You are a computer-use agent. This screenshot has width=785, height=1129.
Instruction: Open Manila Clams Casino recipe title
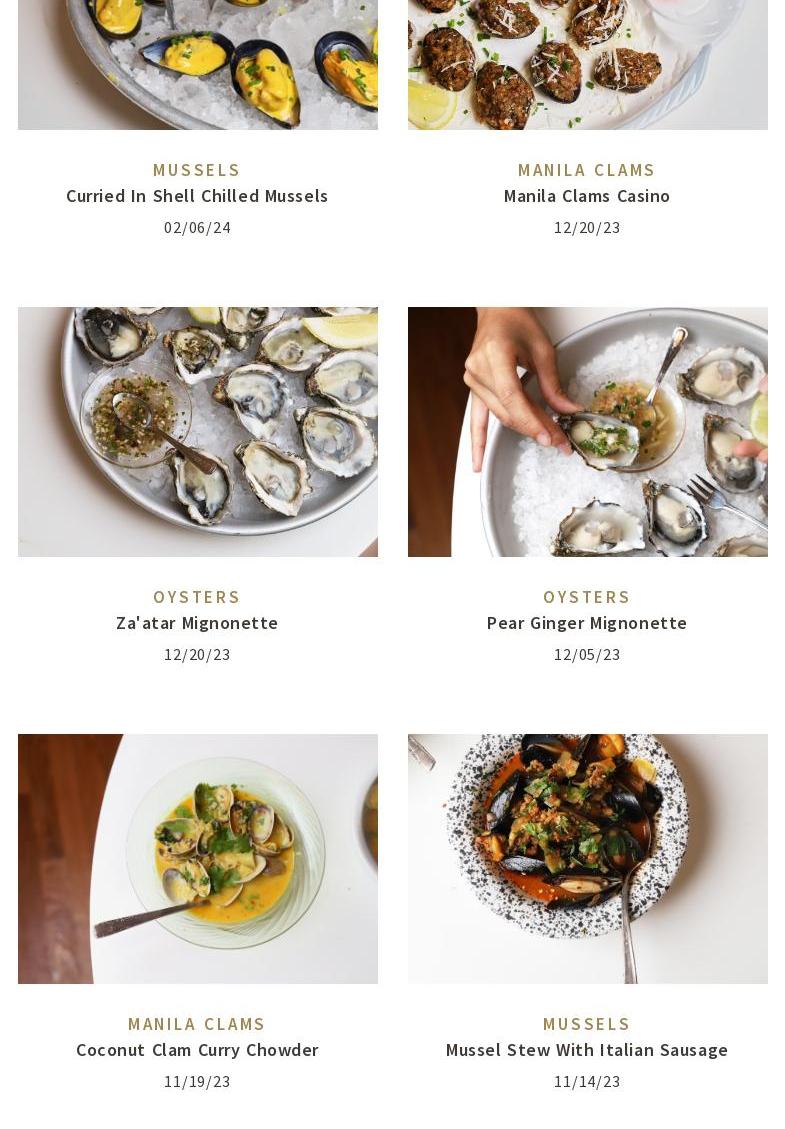point(586,196)
